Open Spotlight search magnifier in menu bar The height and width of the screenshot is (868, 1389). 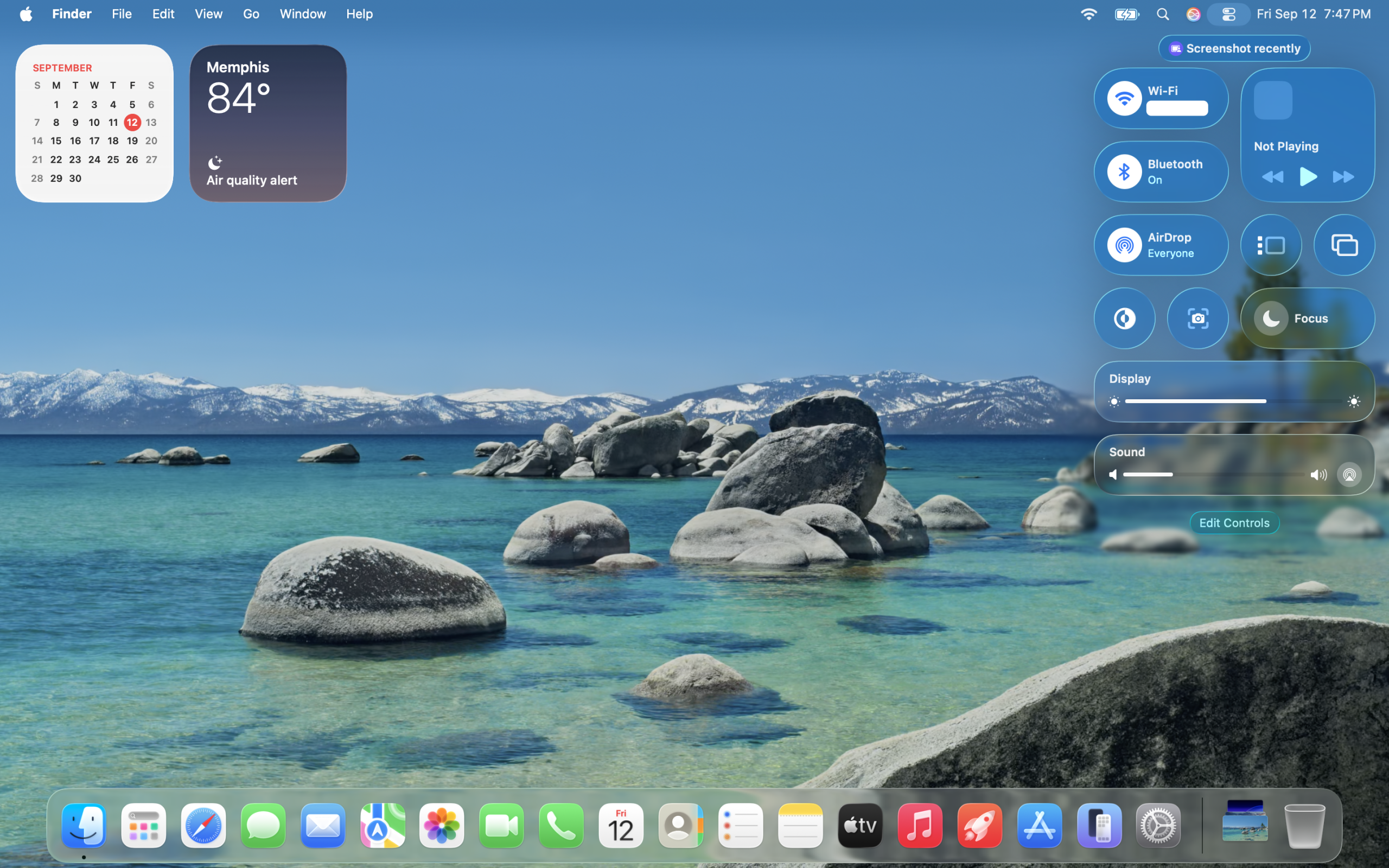pyautogui.click(x=1162, y=14)
